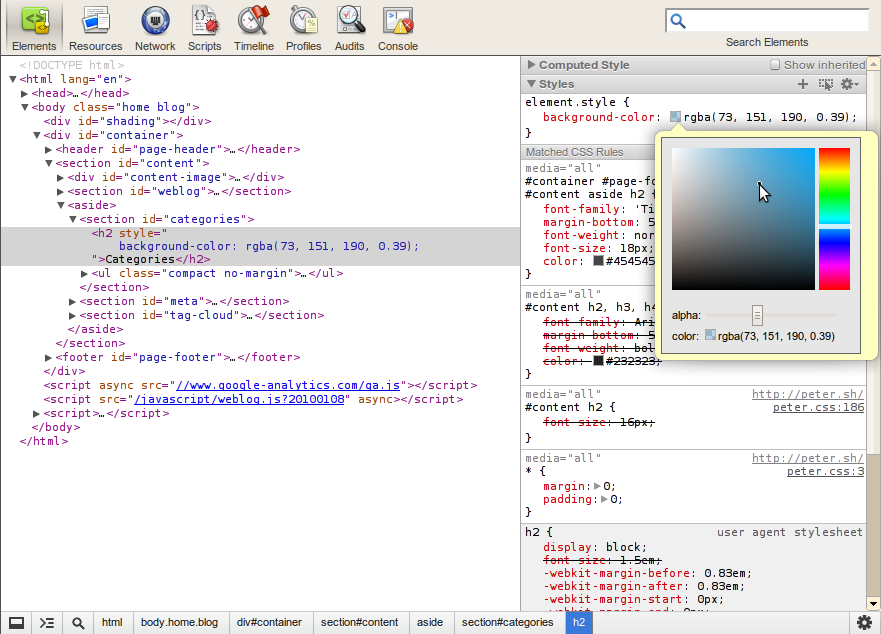Click the "display: block;" property
Viewport: 881px width, 634px height.
[x=595, y=547]
